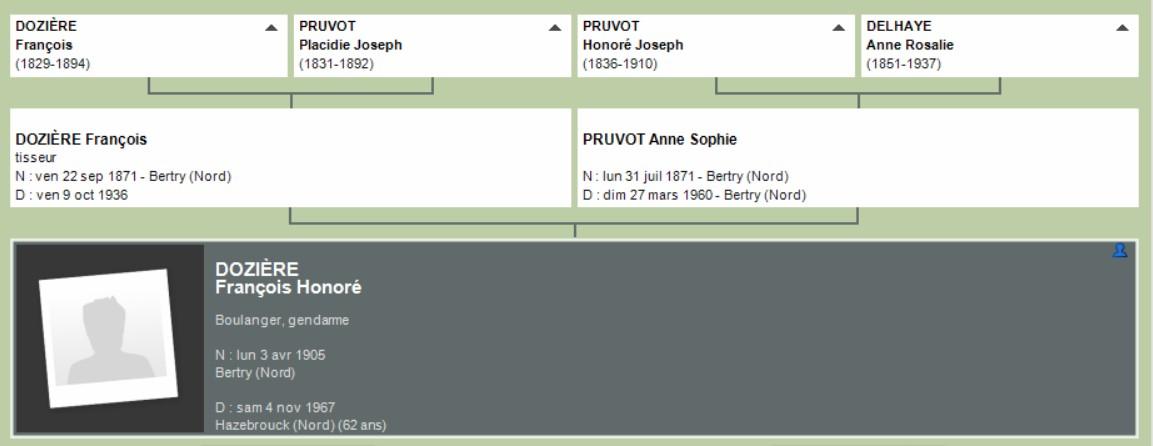Open DOZIÈRE François (1829-1894) grandparent box

pyautogui.click(x=149, y=46)
